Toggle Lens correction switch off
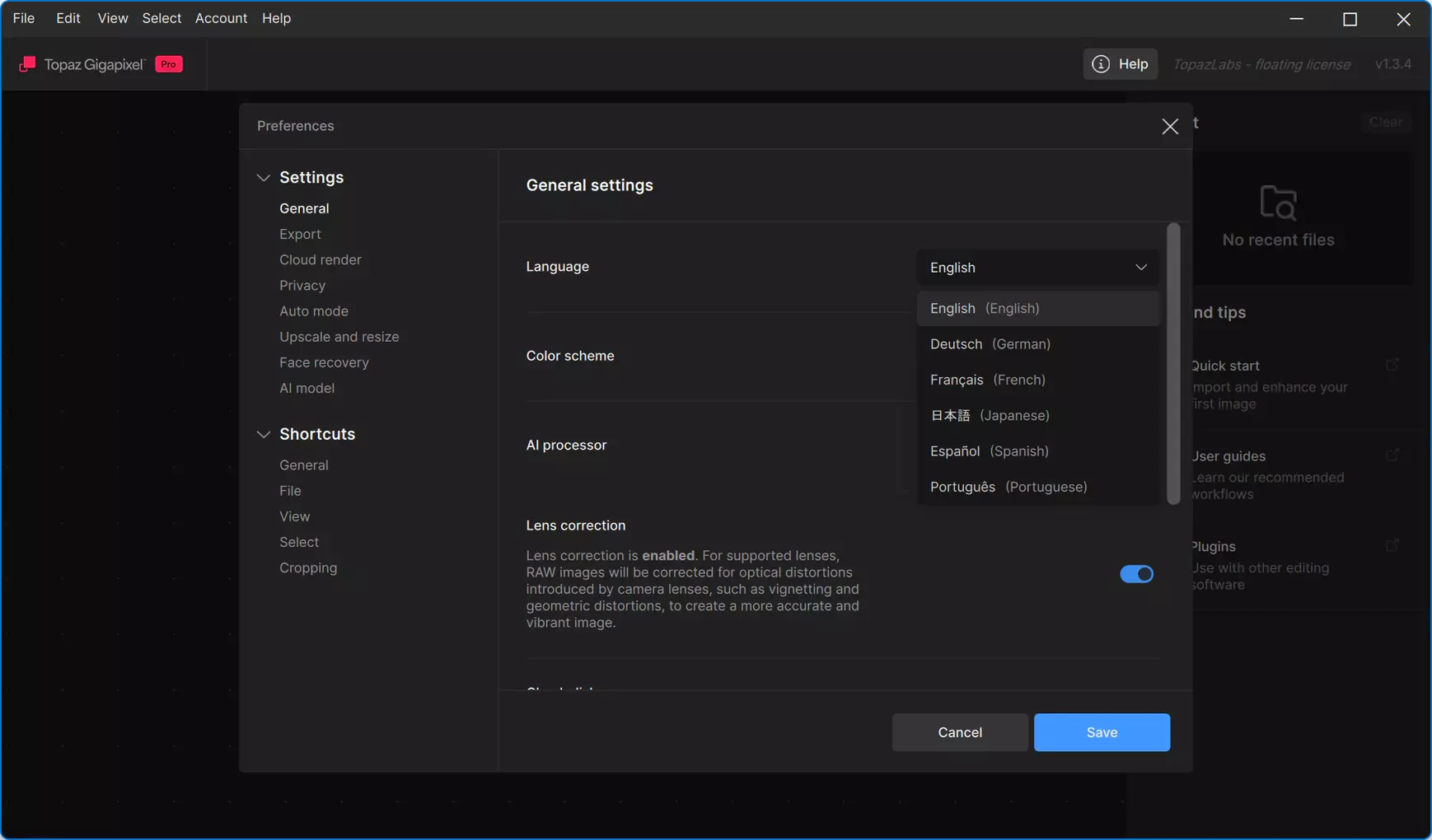This screenshot has height=840, width=1432. pyautogui.click(x=1136, y=574)
